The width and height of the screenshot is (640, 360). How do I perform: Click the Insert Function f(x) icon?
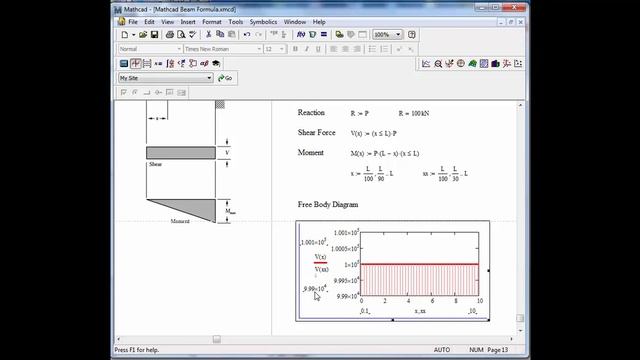pyautogui.click(x=301, y=35)
